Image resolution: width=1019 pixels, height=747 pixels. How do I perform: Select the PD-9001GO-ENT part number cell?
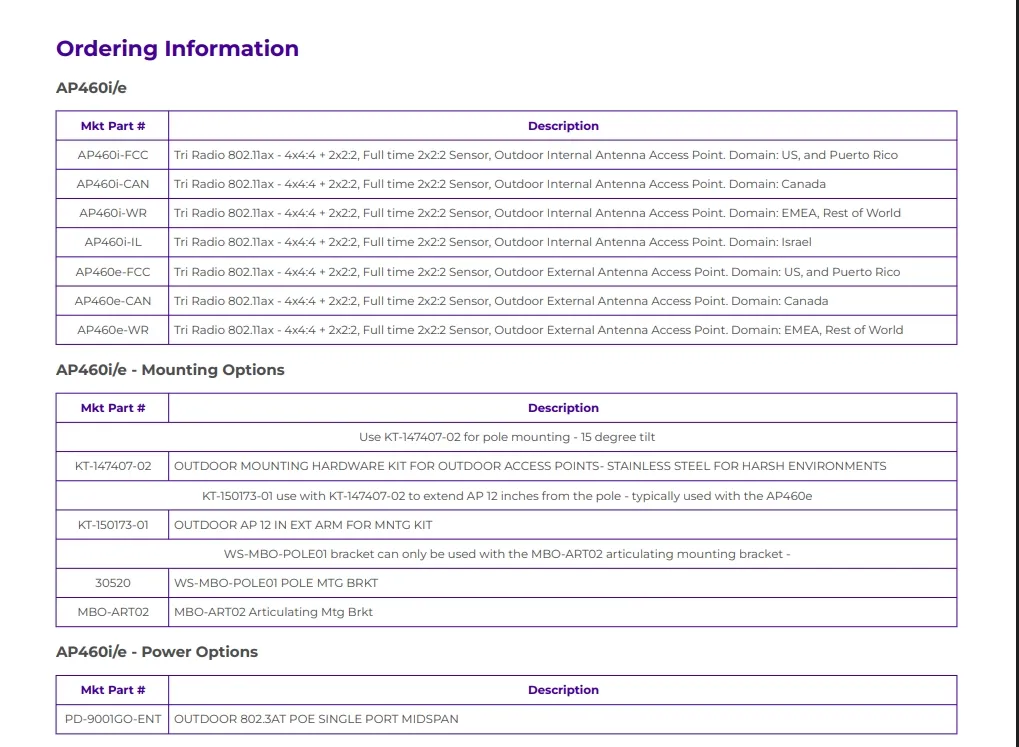(x=112, y=719)
